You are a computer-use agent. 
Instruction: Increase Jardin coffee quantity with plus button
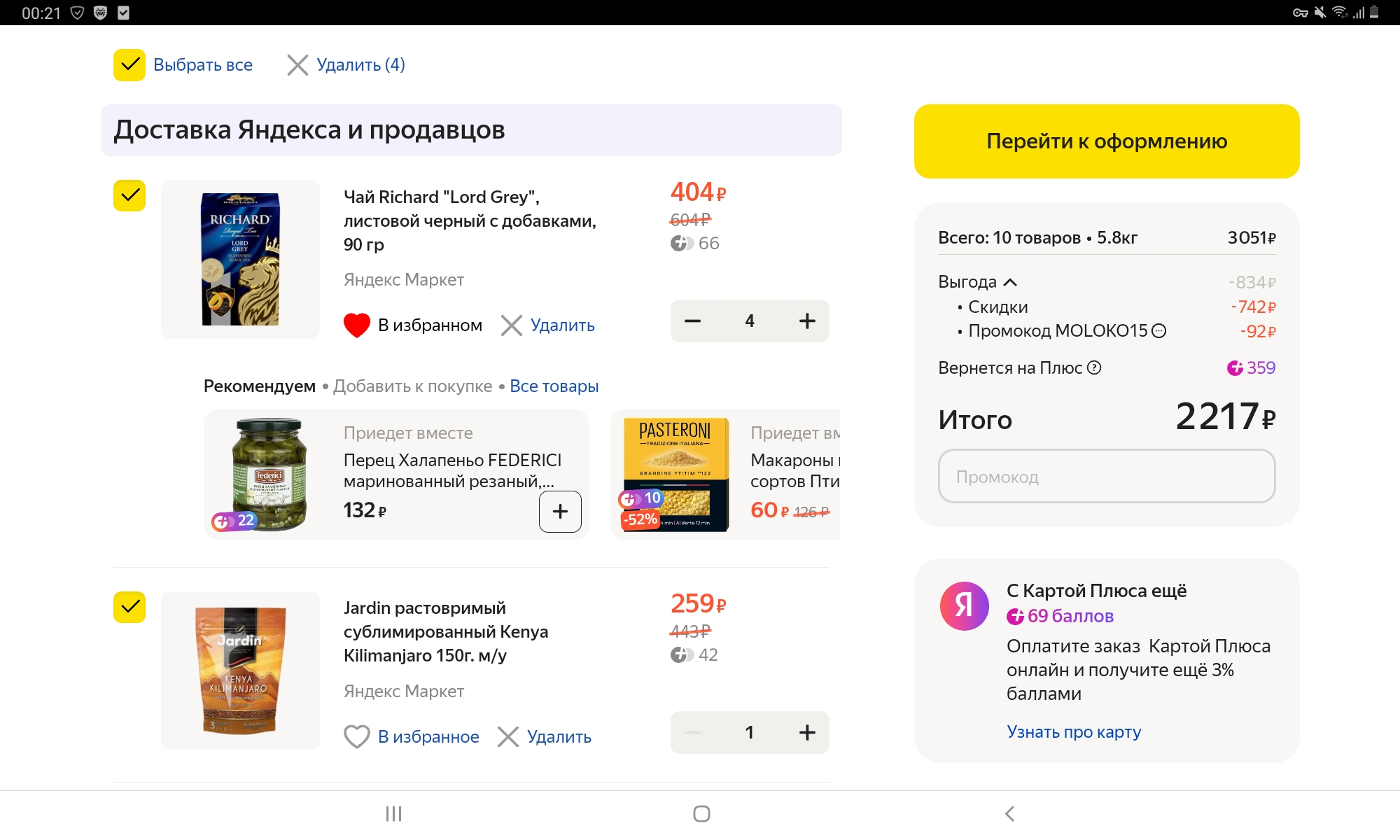click(807, 733)
